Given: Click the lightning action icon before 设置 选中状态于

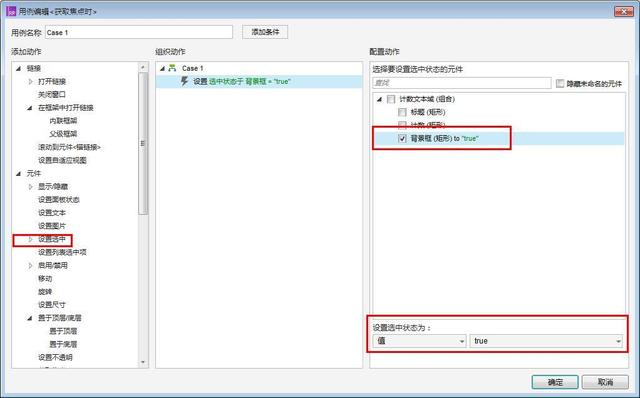Looking at the screenshot, I should (x=184, y=81).
